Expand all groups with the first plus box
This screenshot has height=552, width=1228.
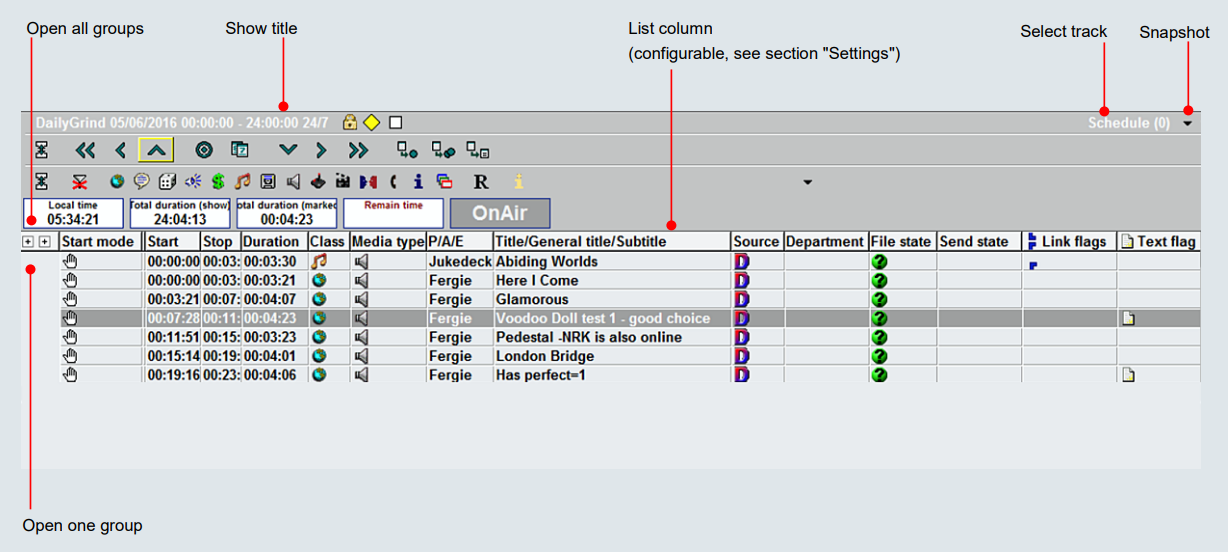coord(28,242)
